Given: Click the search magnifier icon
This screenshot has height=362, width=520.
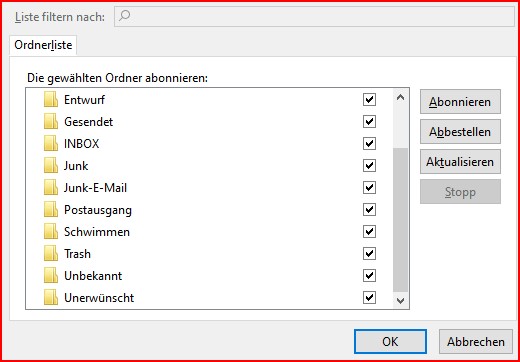Looking at the screenshot, I should tap(125, 15).
